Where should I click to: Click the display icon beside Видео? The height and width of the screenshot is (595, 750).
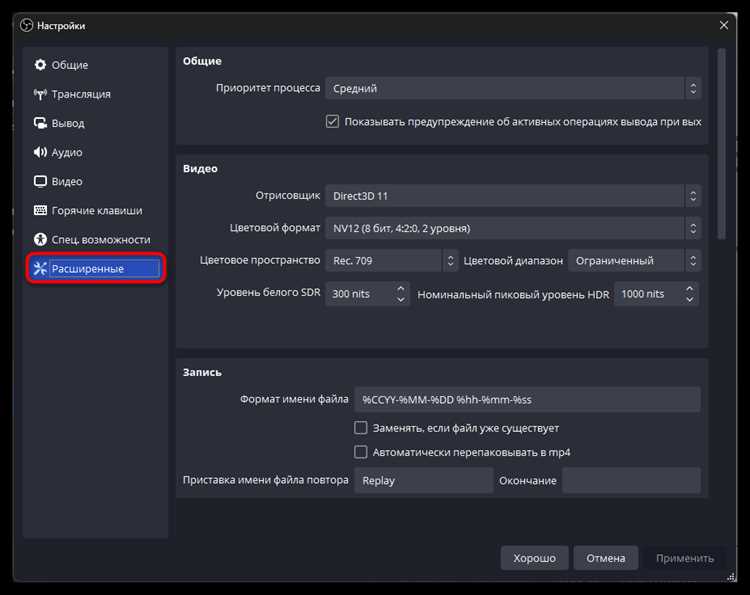(40, 181)
